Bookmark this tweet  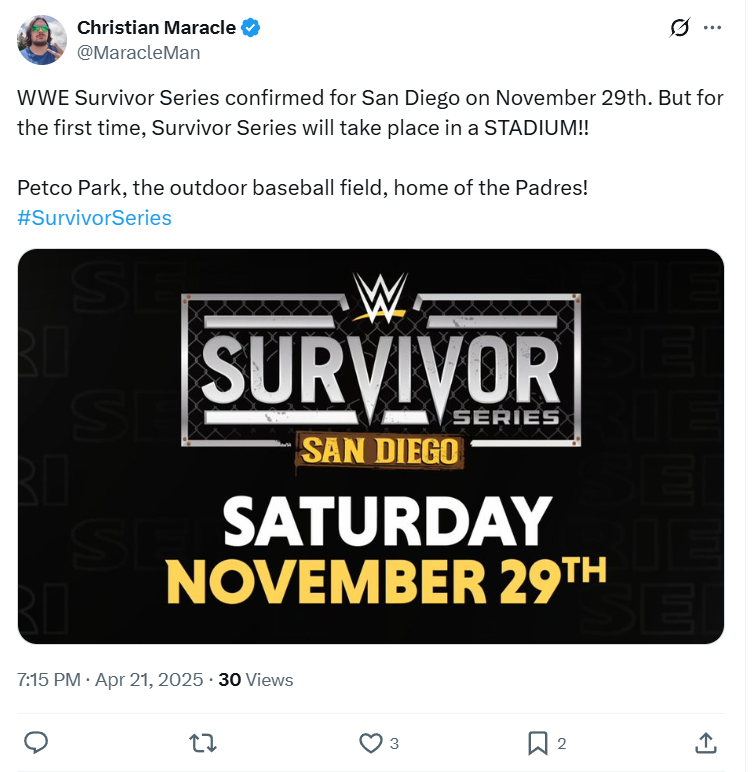537,742
